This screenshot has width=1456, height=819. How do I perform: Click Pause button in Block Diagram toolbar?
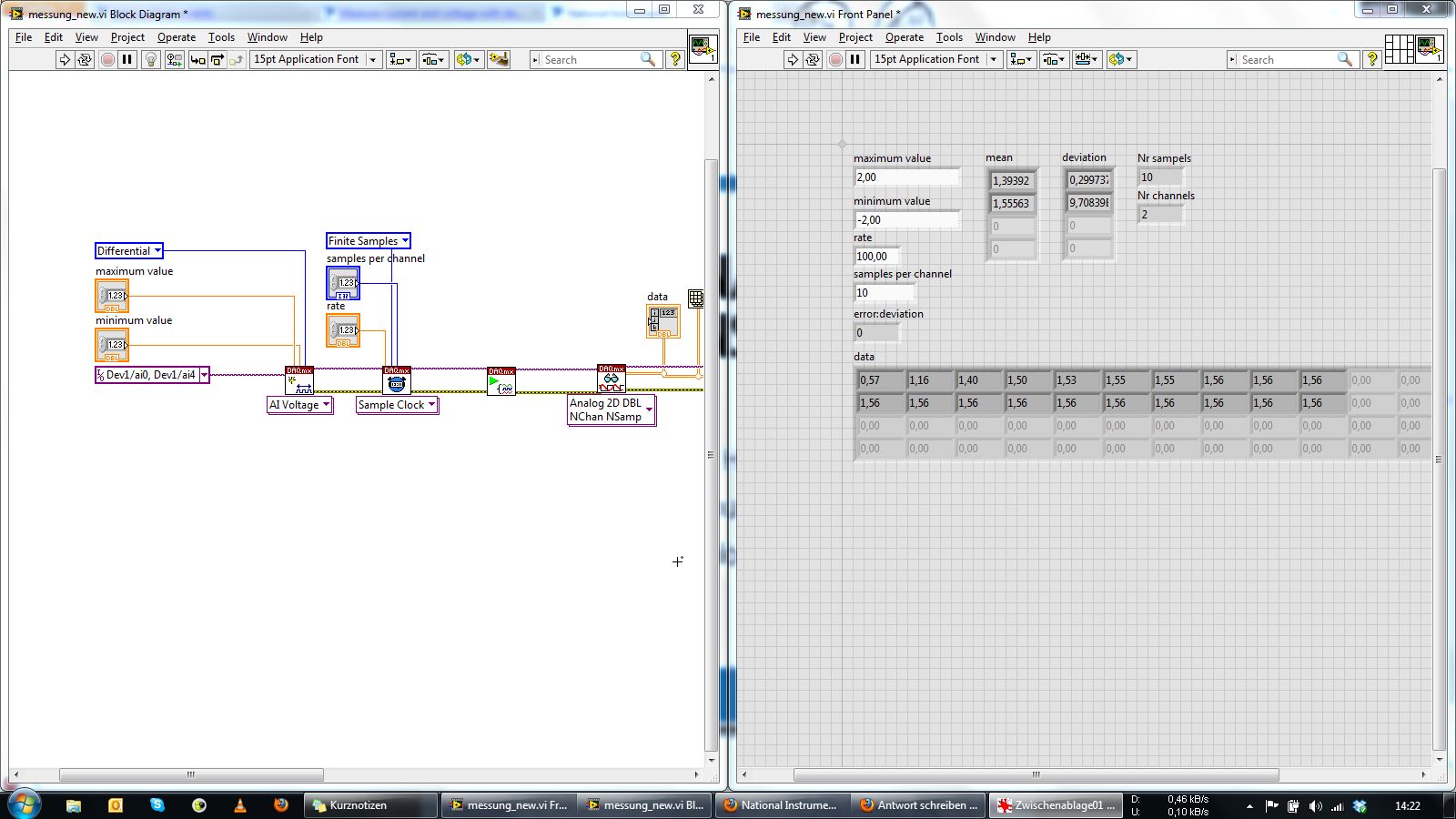(x=127, y=59)
